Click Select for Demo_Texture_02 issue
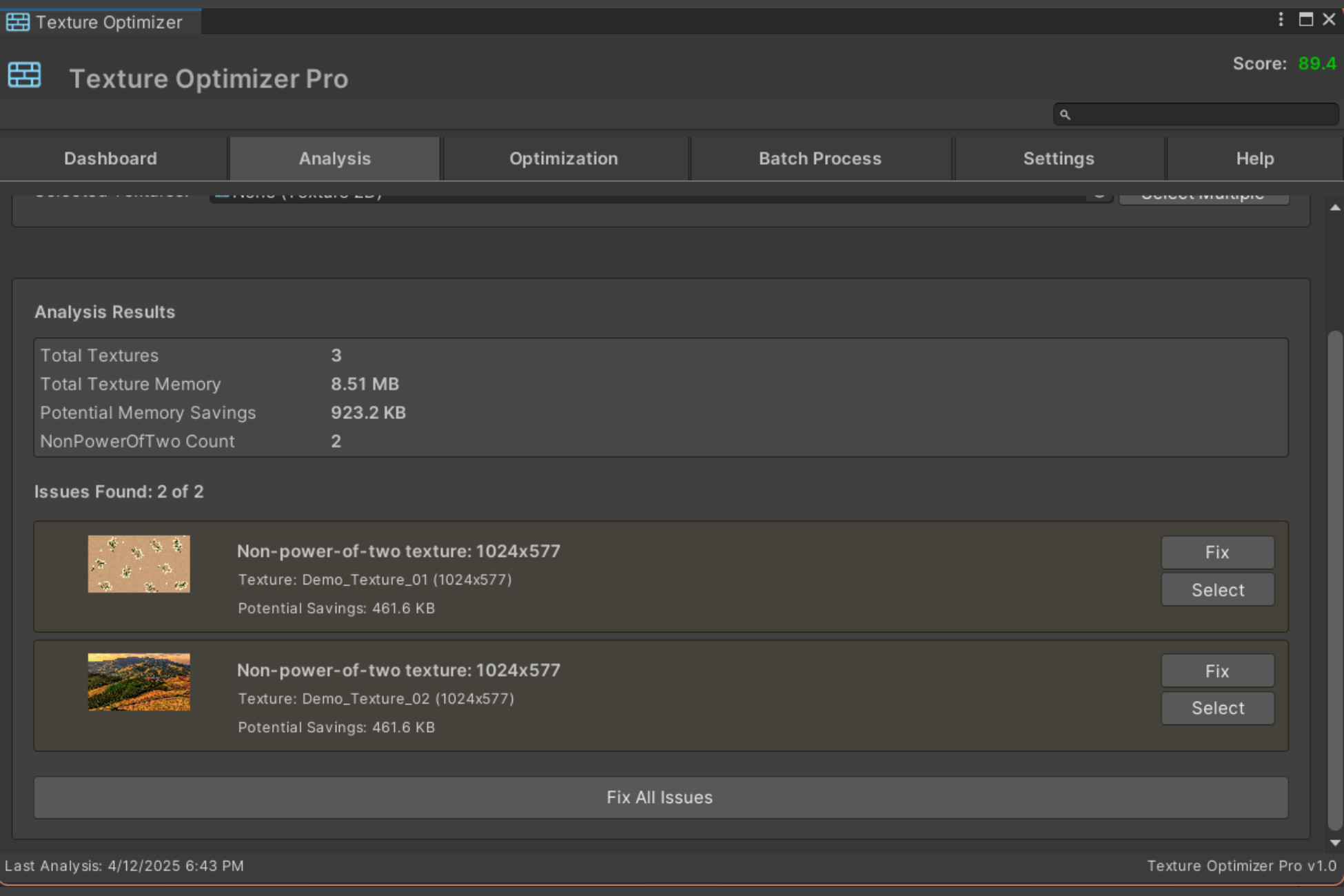Screen dimensions: 1344x896 pos(1218,708)
